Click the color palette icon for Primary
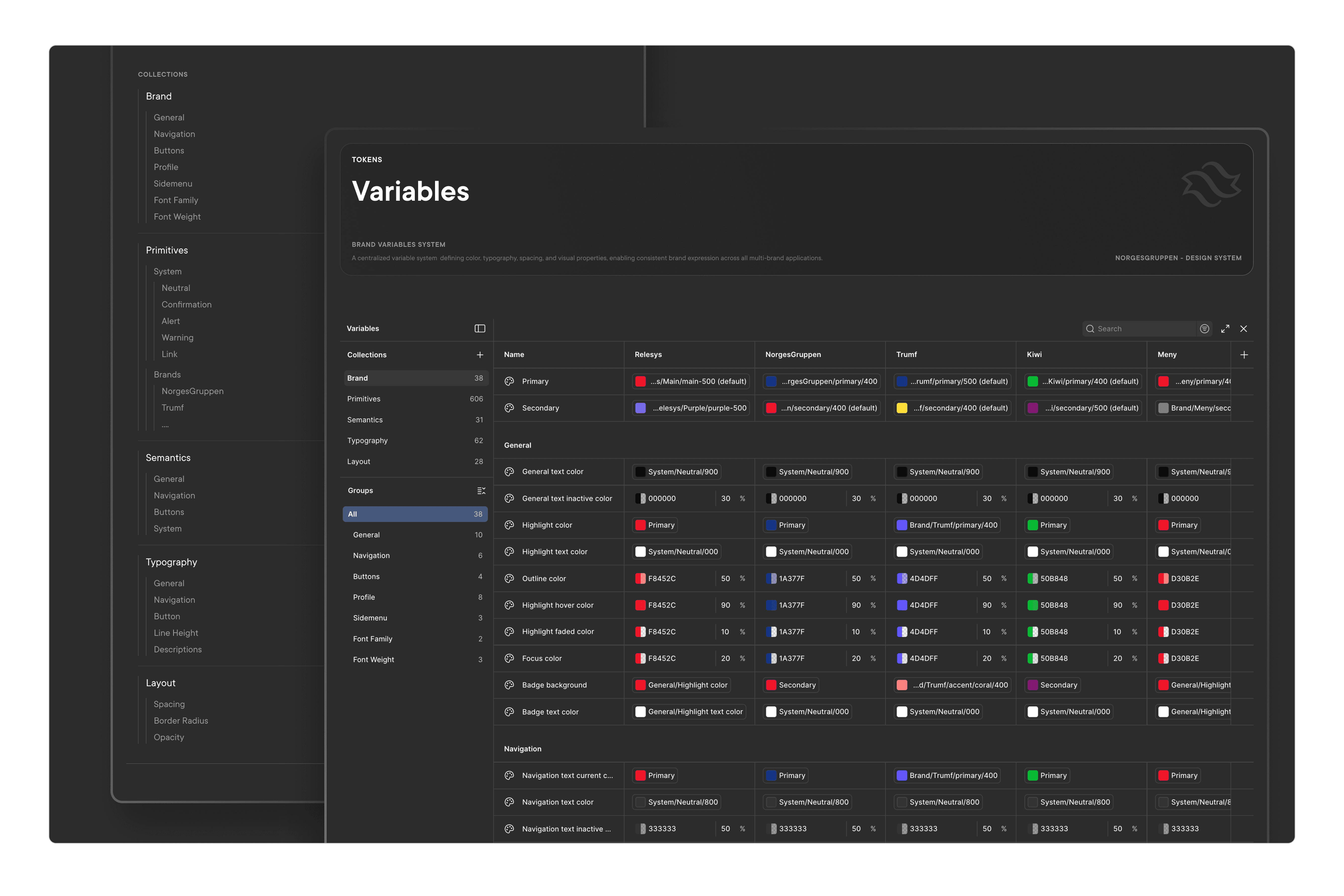The image size is (1344, 896). tap(509, 381)
